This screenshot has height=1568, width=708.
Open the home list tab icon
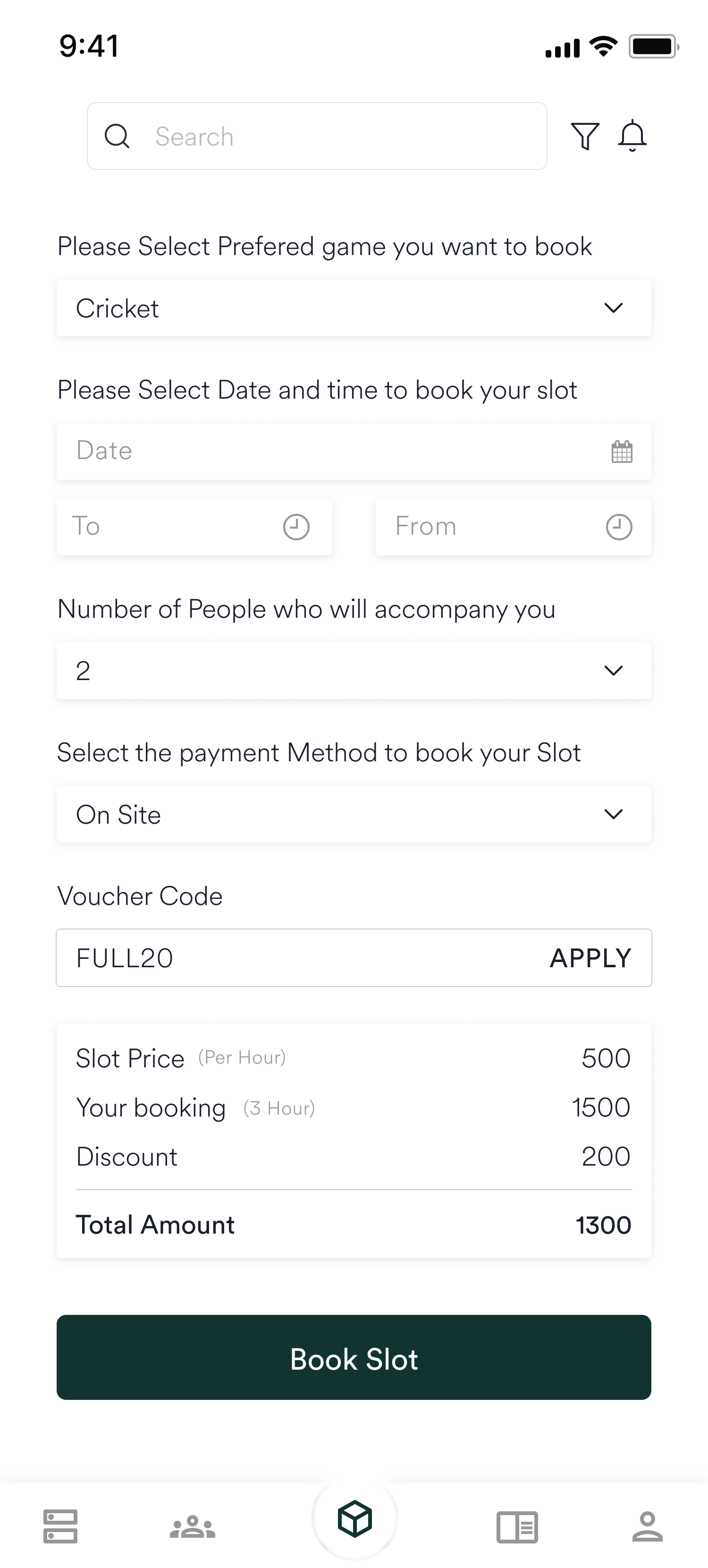60,1526
